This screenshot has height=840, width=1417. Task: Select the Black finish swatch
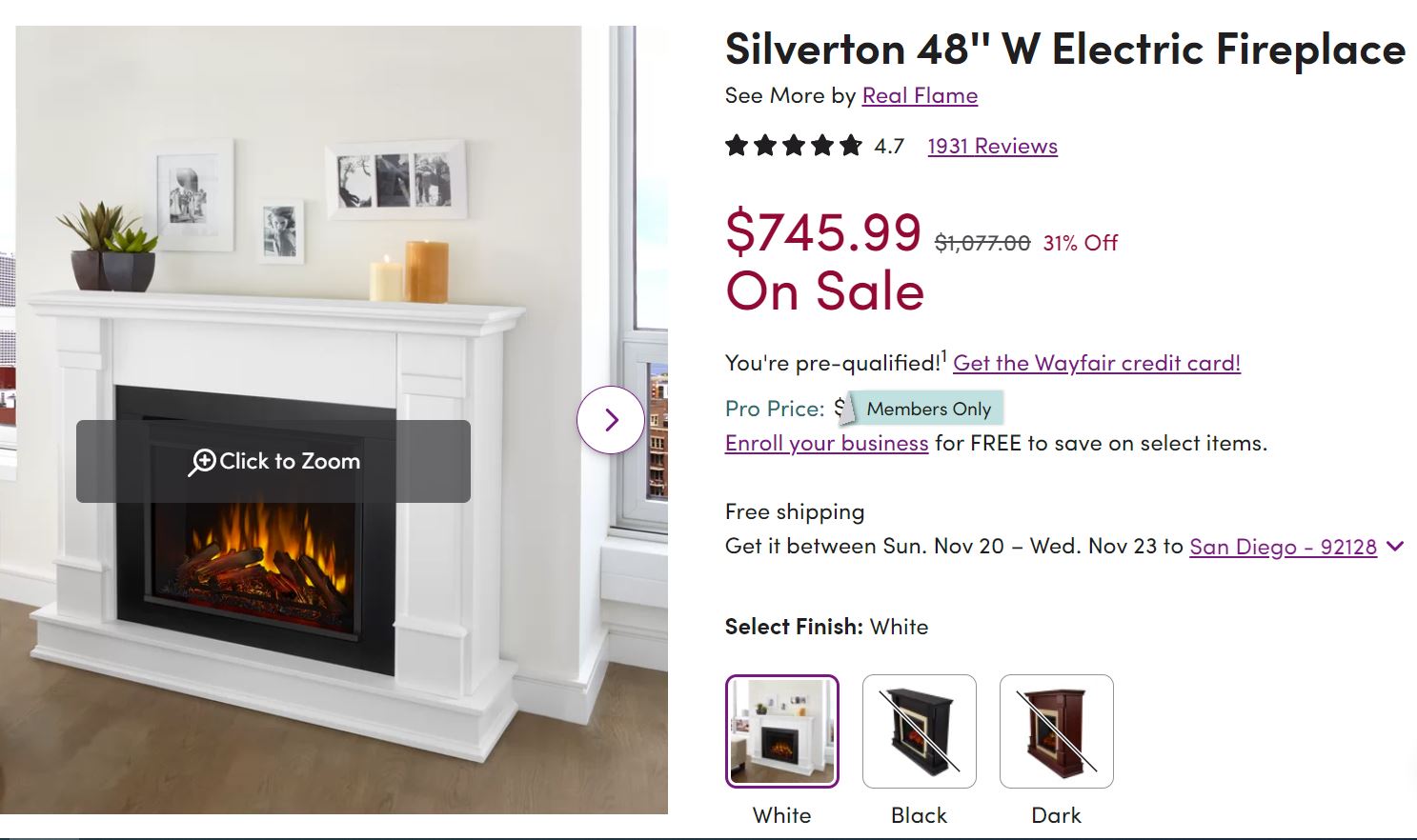920,731
